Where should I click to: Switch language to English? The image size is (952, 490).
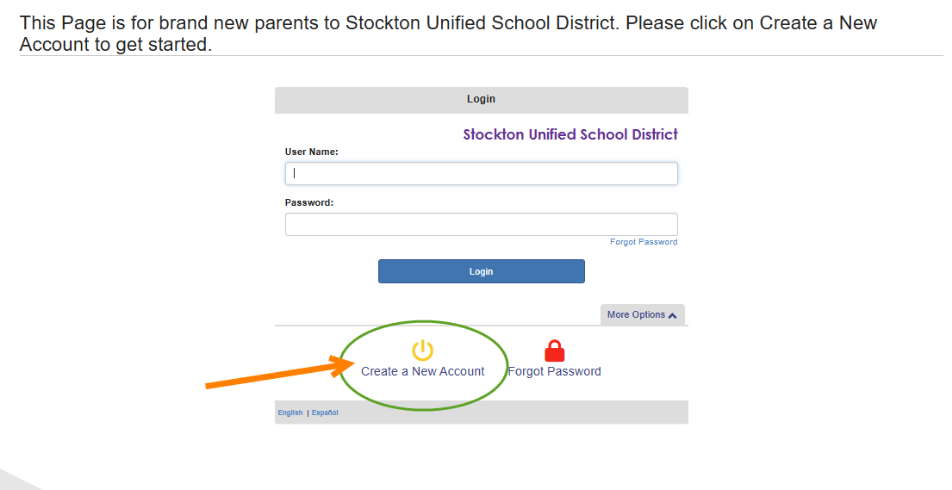point(290,413)
